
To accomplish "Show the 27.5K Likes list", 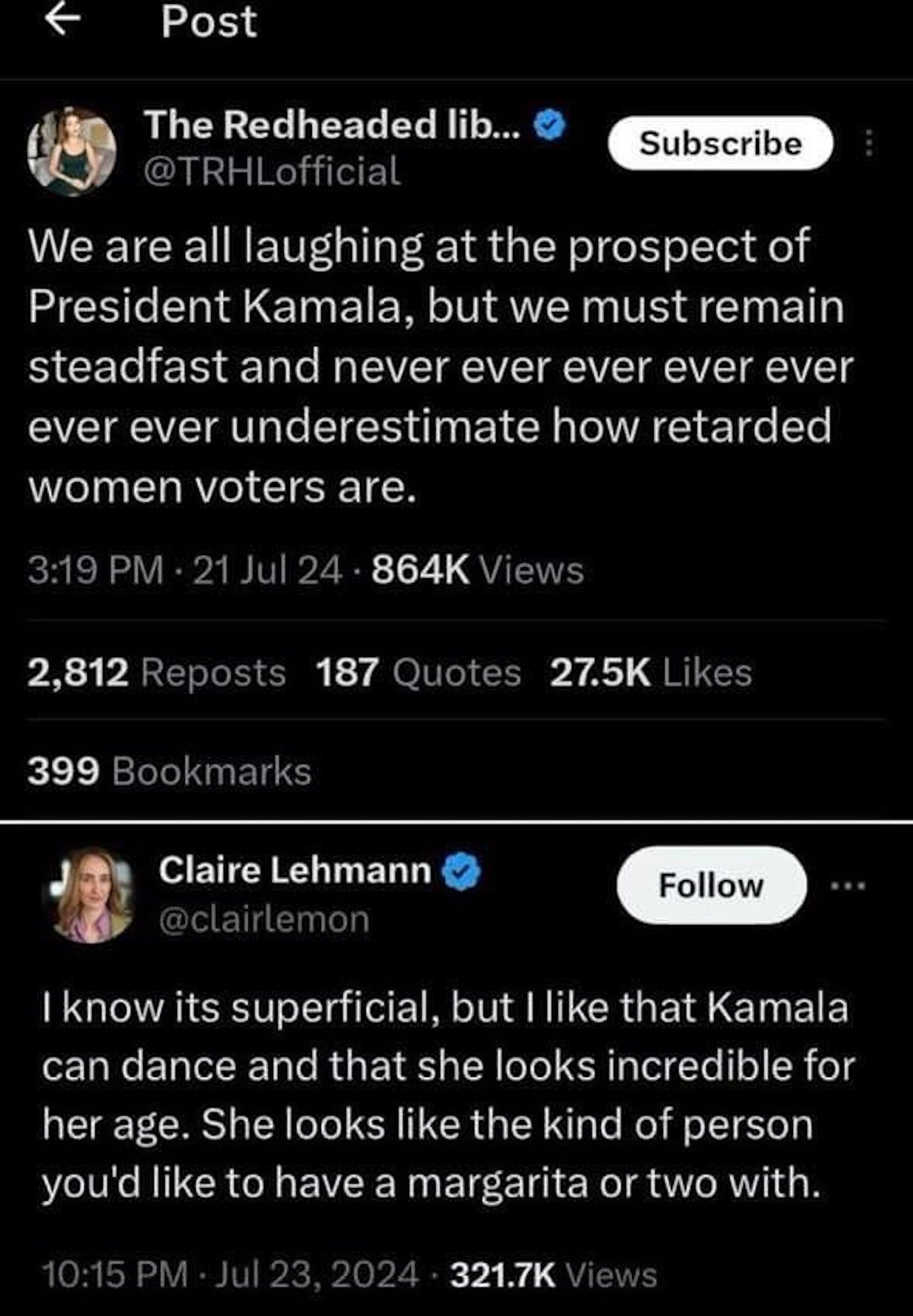I will point(651,672).
